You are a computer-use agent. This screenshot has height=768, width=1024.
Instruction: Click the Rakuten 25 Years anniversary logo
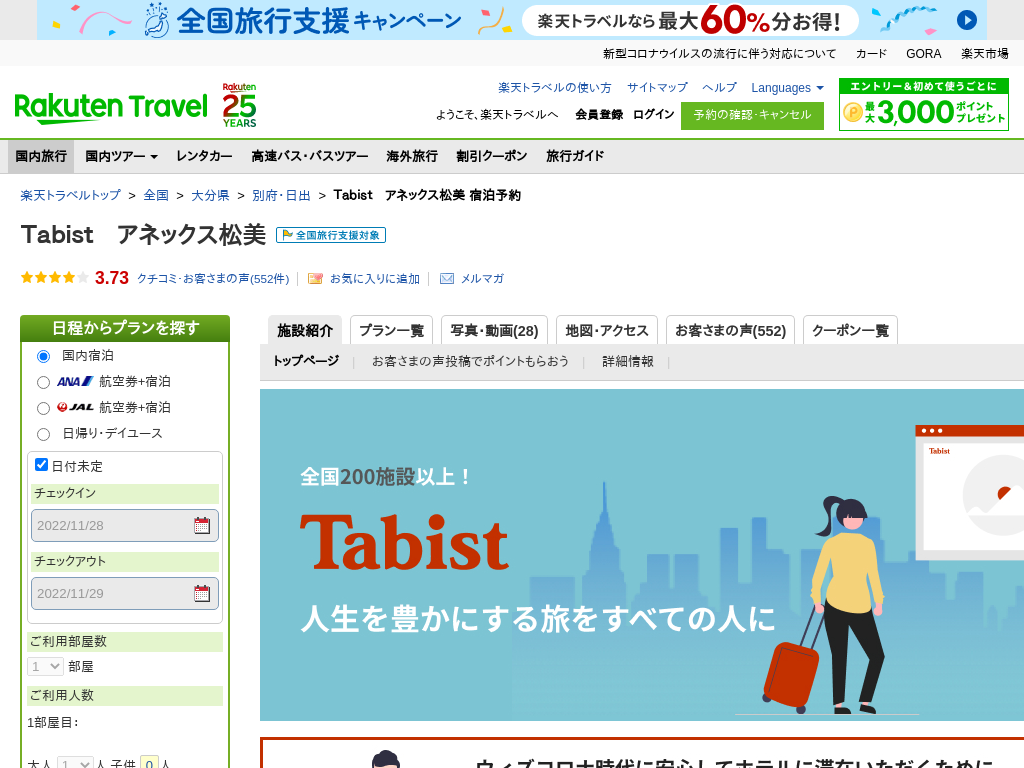click(x=239, y=105)
